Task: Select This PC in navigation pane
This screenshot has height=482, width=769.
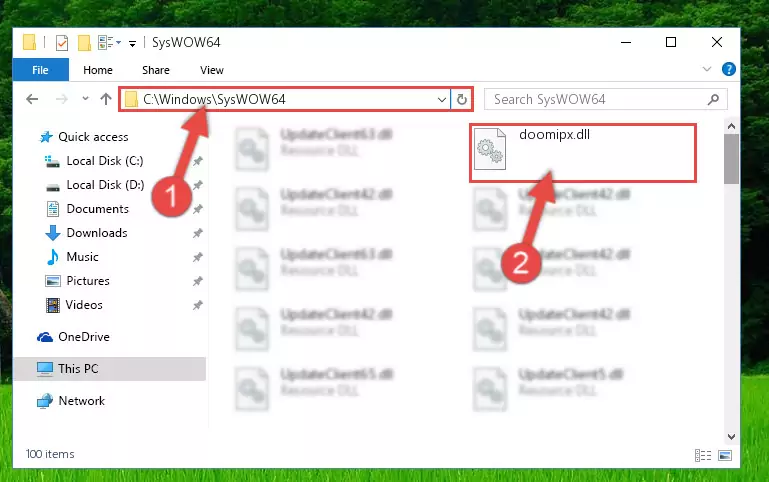Action: [x=78, y=369]
